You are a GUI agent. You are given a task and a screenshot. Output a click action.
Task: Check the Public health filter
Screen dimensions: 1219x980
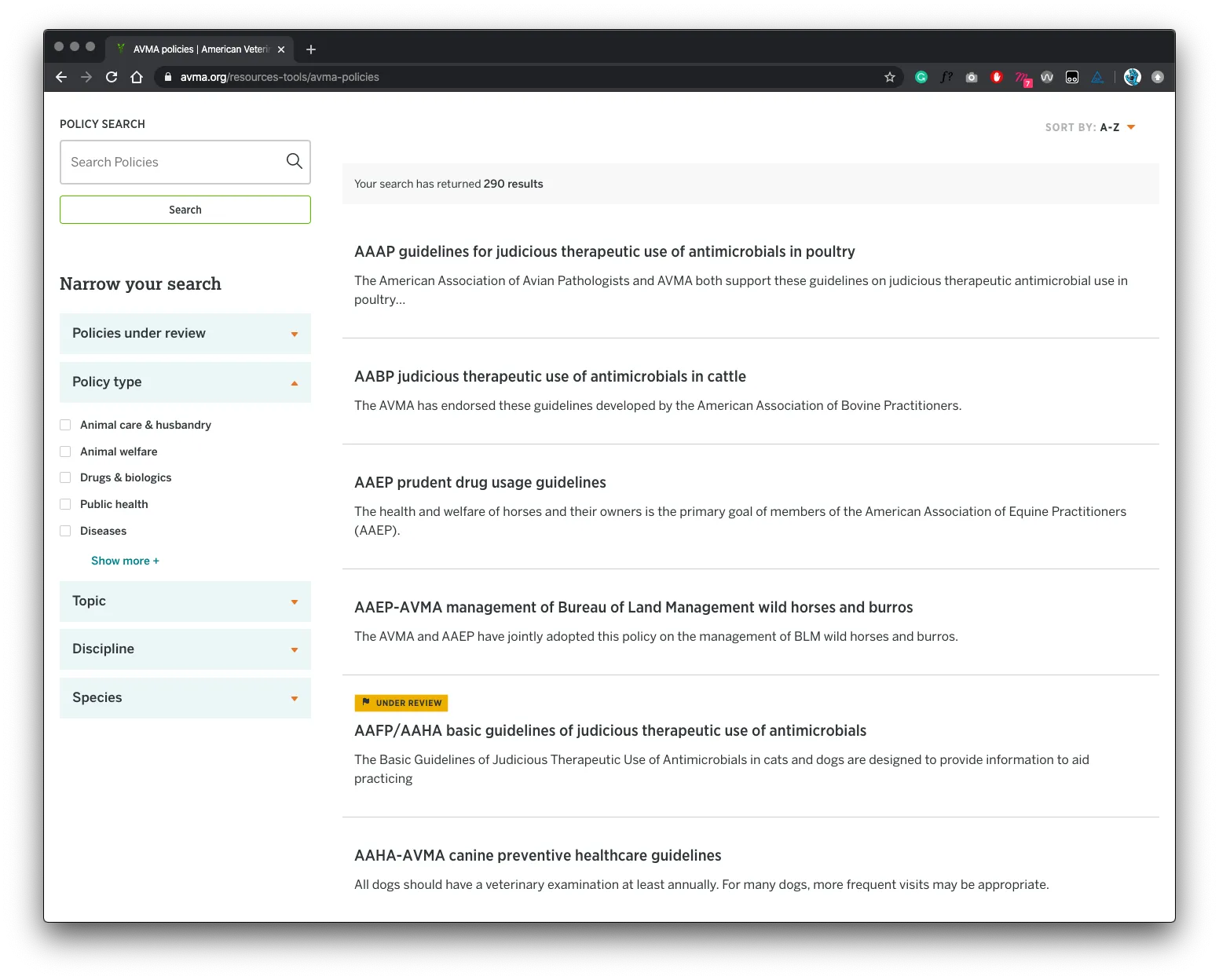[65, 504]
